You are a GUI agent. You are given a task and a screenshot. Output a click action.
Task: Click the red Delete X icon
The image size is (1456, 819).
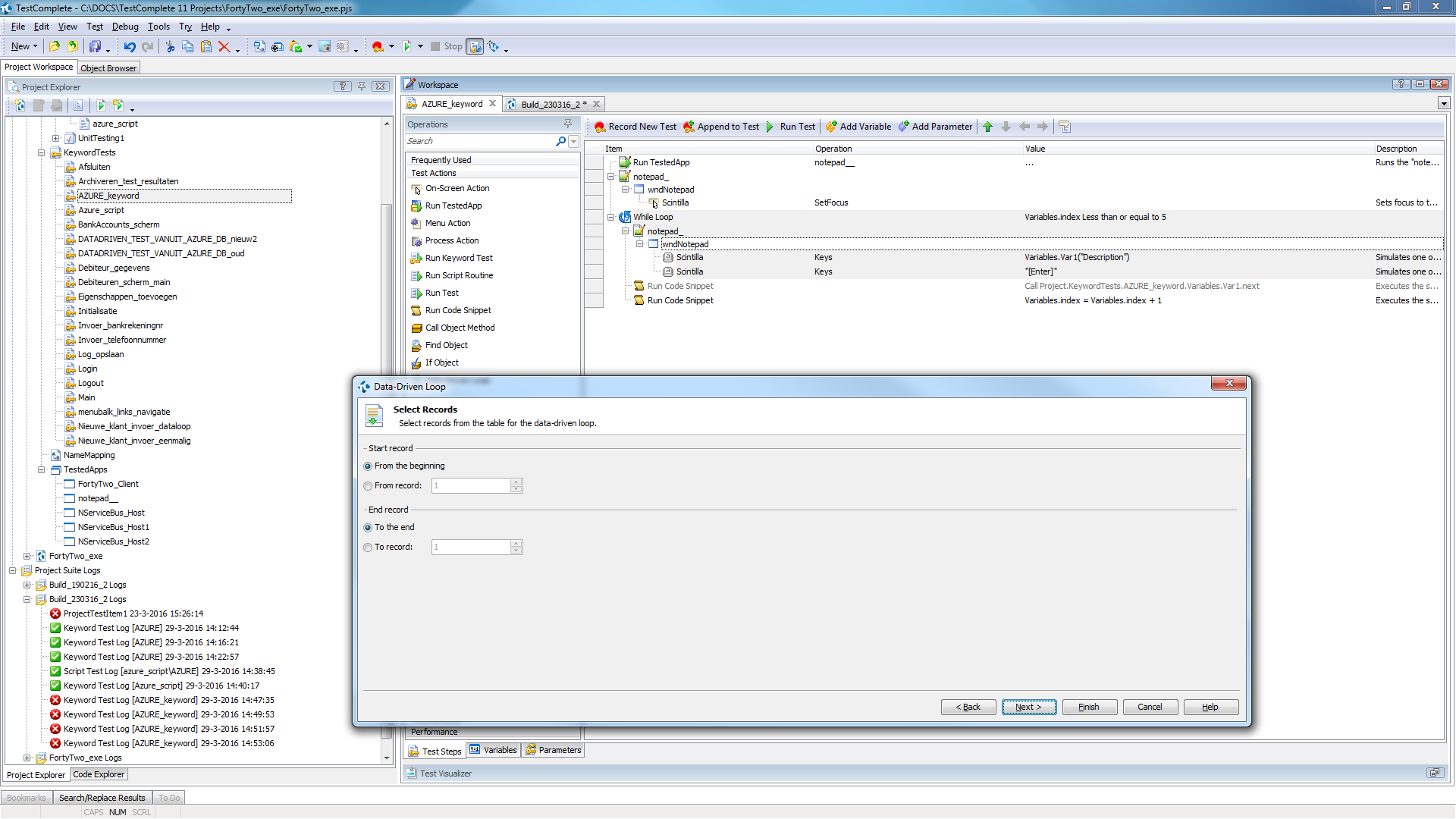pyautogui.click(x=224, y=47)
